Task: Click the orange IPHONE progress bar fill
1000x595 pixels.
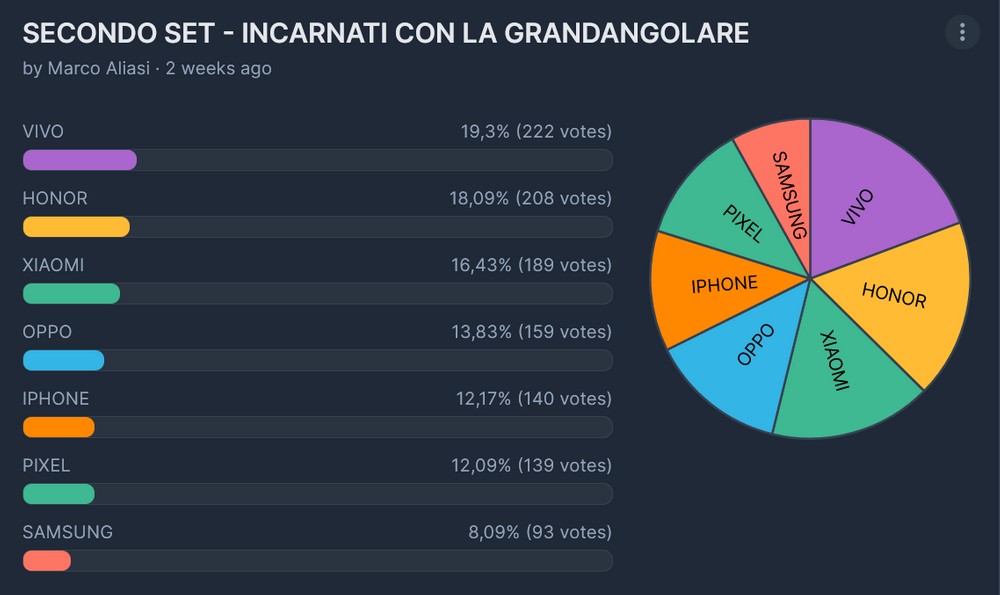Action: pos(58,427)
